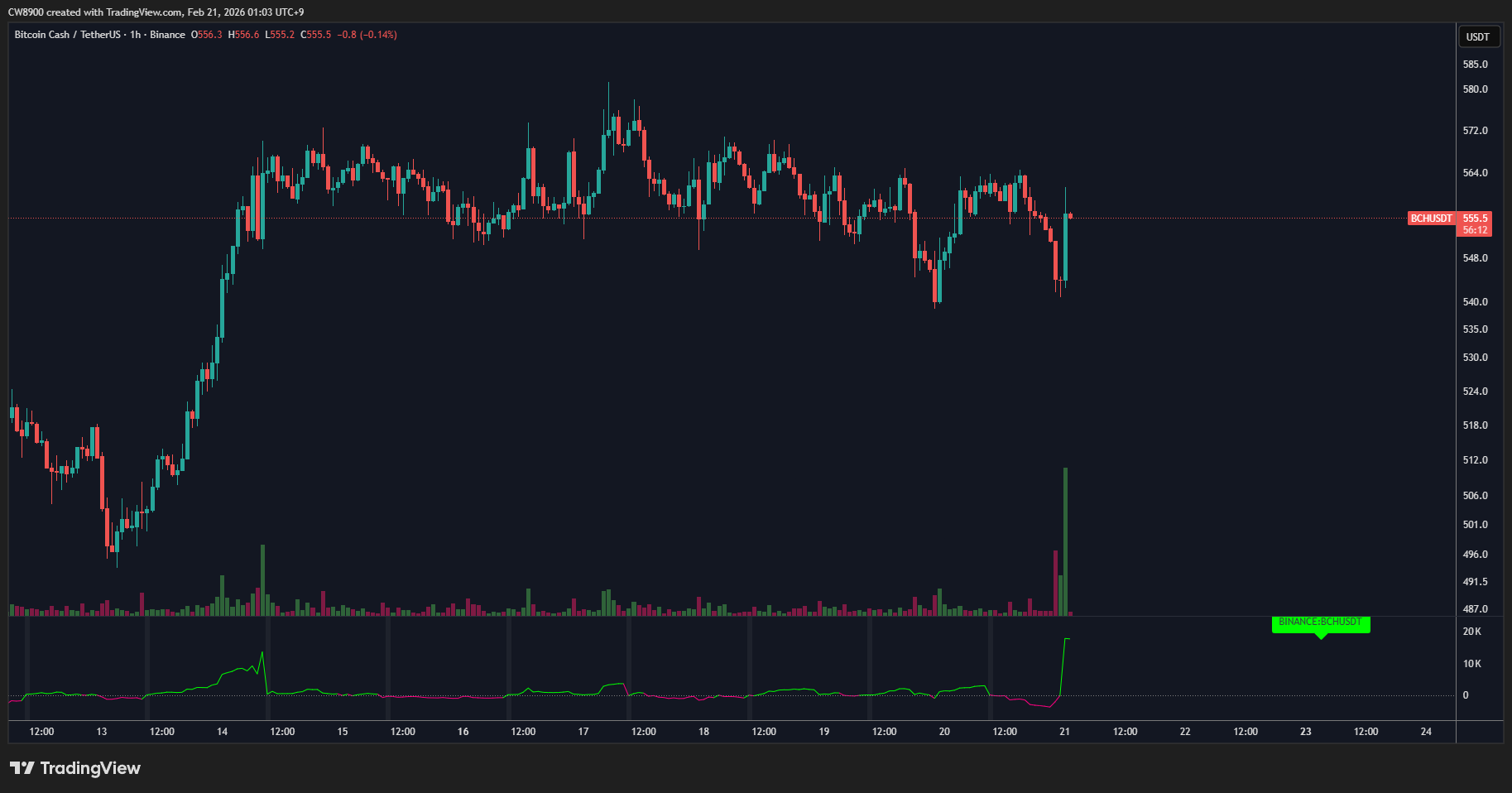Click the current price 555.5 tag on axis

point(1475,219)
